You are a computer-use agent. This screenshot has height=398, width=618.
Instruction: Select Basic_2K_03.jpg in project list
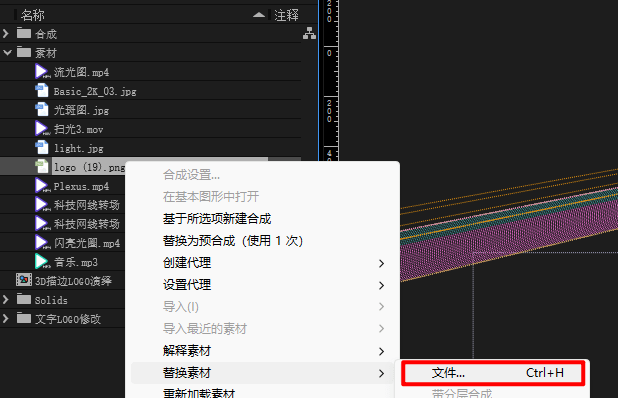coord(95,91)
